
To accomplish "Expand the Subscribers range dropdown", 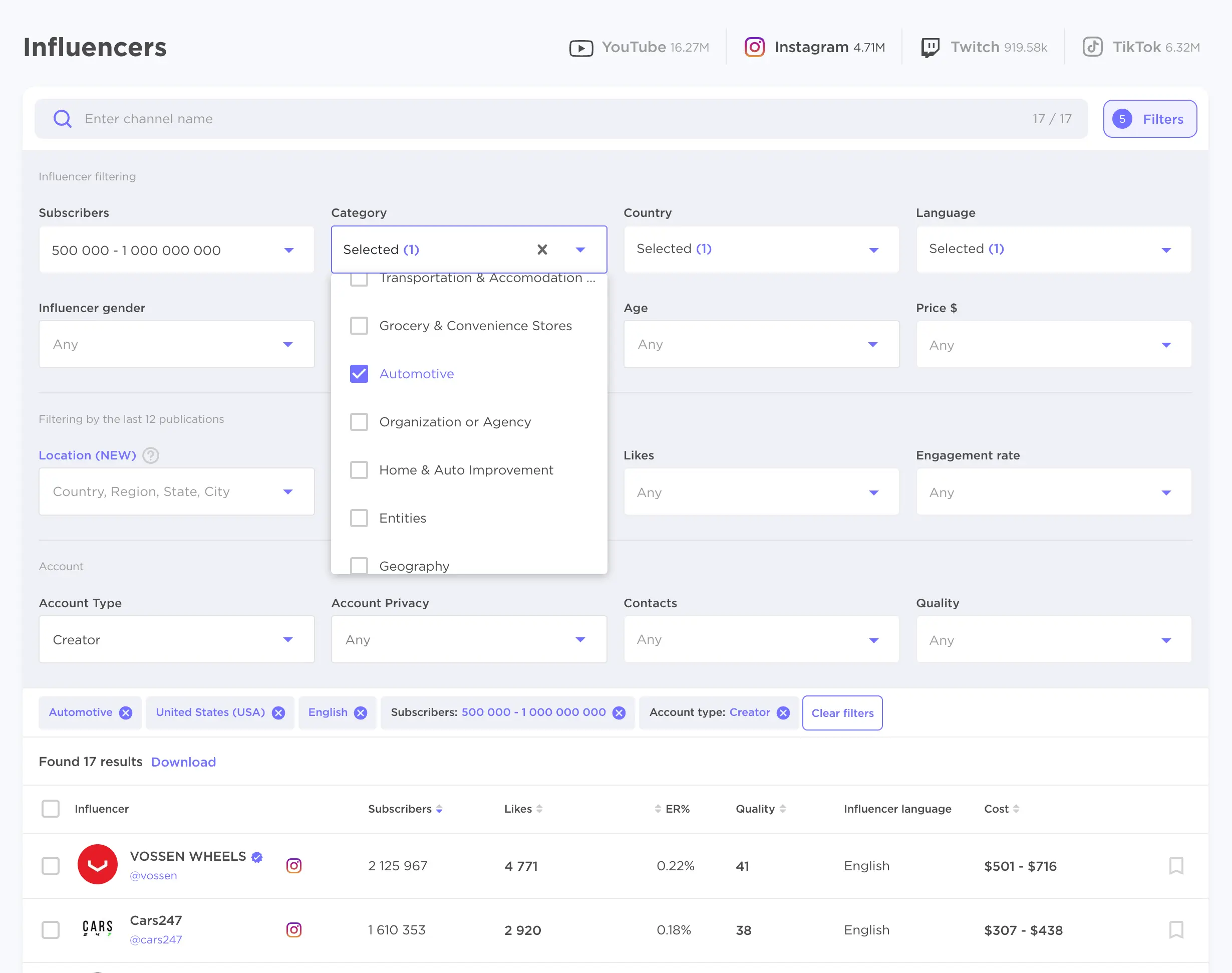I will [176, 250].
